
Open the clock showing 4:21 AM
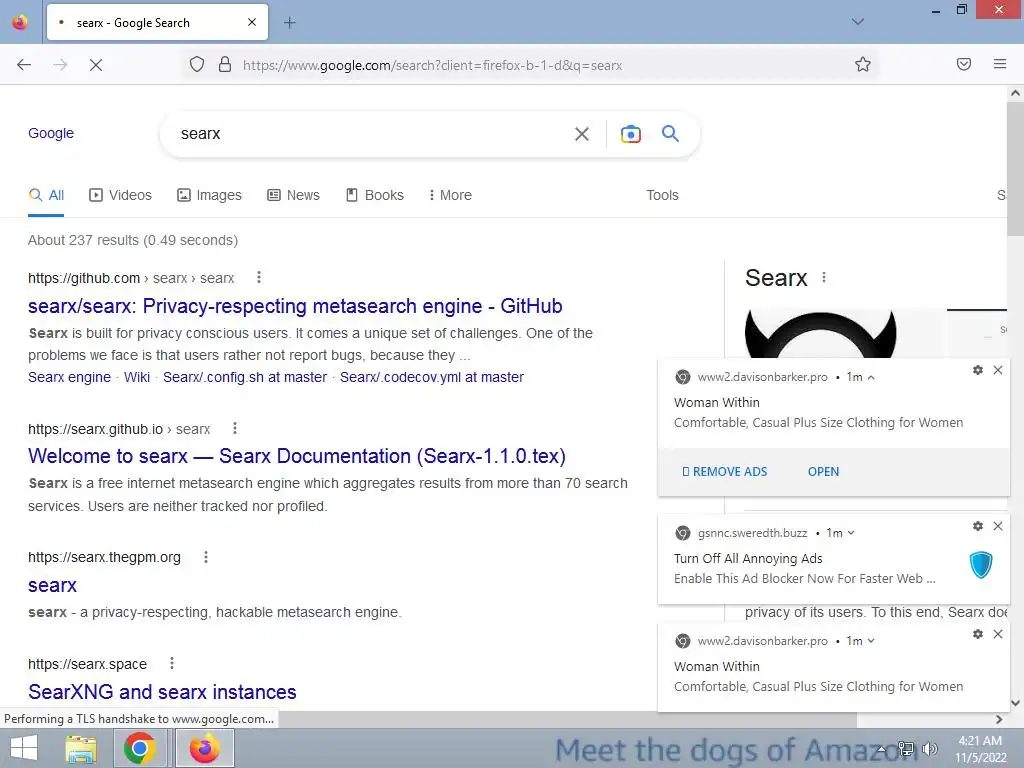[x=980, y=749]
